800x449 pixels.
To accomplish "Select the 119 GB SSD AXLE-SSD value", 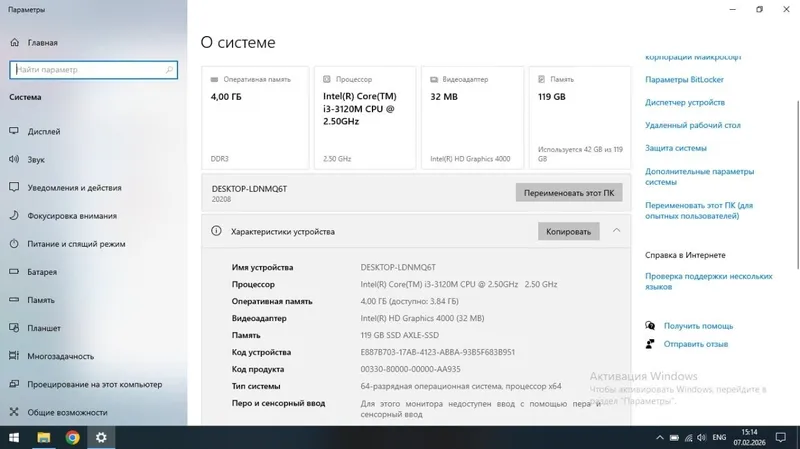I will 399,335.
